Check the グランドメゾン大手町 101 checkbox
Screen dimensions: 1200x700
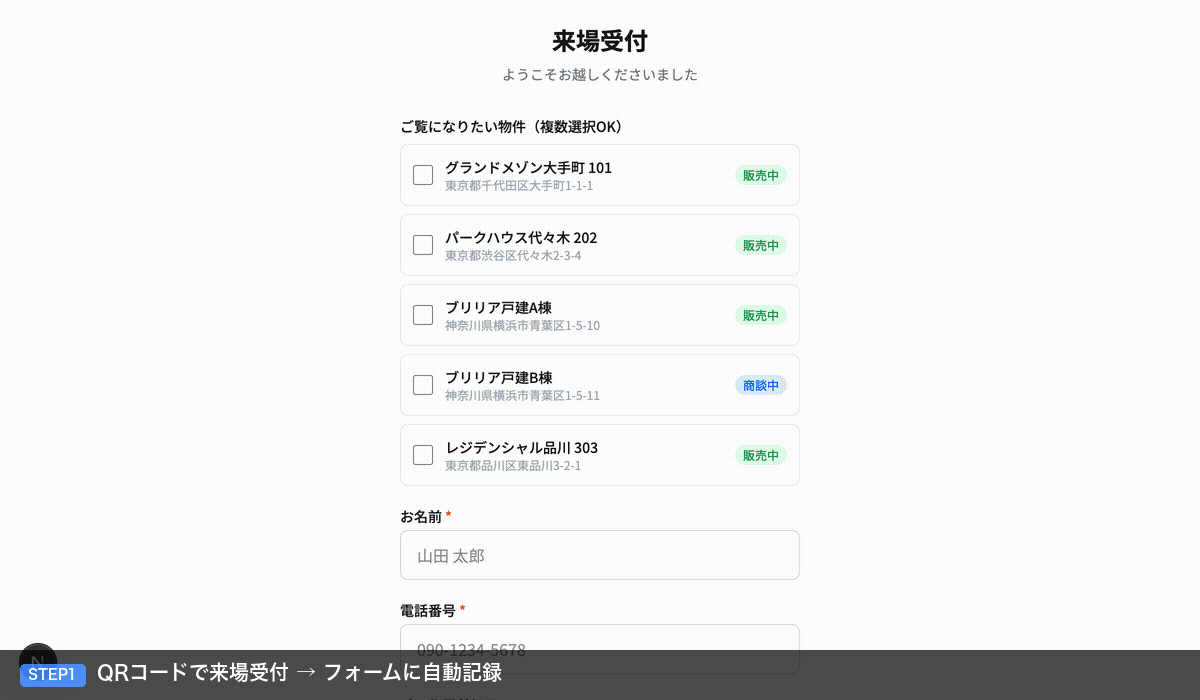click(x=423, y=175)
